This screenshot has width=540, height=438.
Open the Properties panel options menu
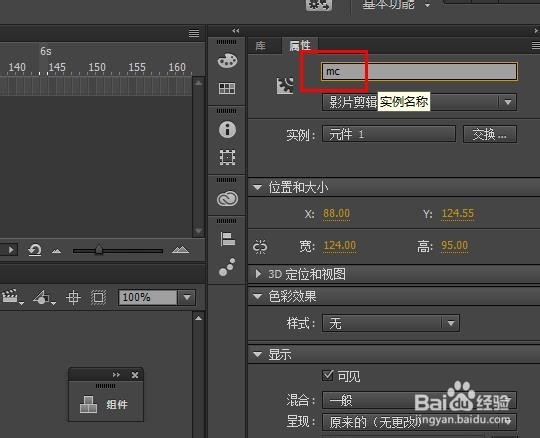(536, 45)
